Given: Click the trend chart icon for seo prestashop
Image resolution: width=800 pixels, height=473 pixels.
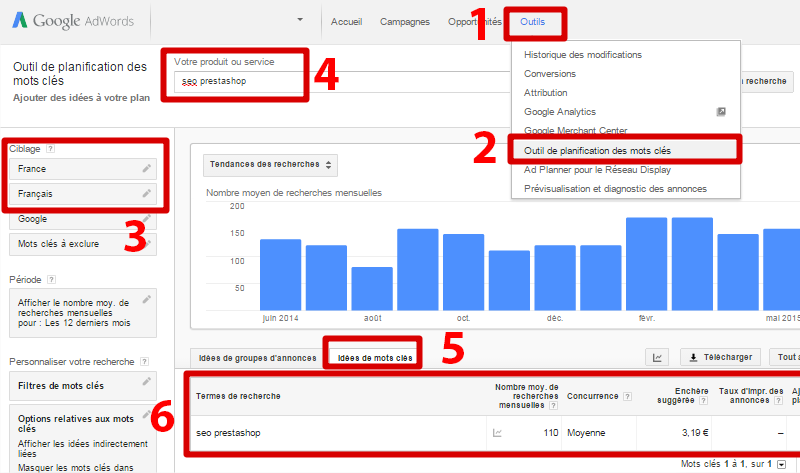Looking at the screenshot, I should click(x=497, y=433).
